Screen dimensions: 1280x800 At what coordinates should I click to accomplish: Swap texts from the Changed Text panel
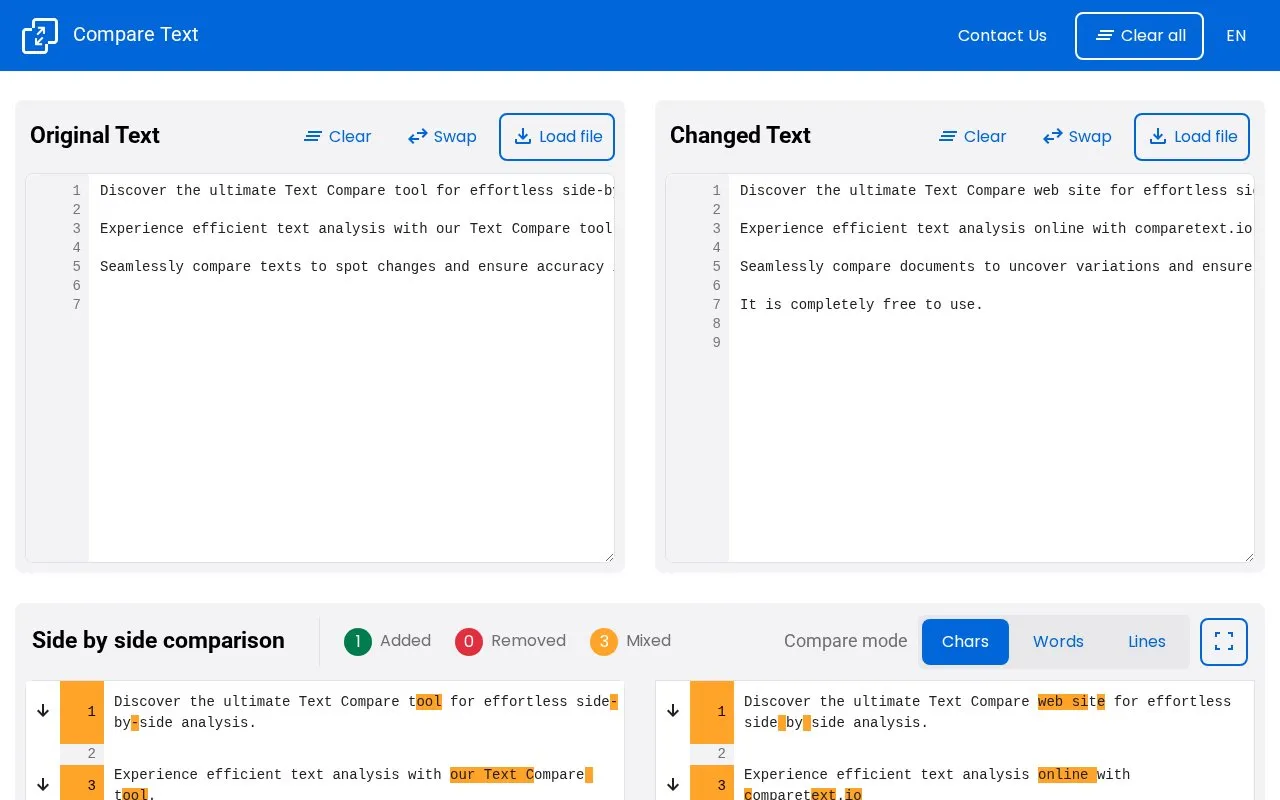pos(1077,137)
